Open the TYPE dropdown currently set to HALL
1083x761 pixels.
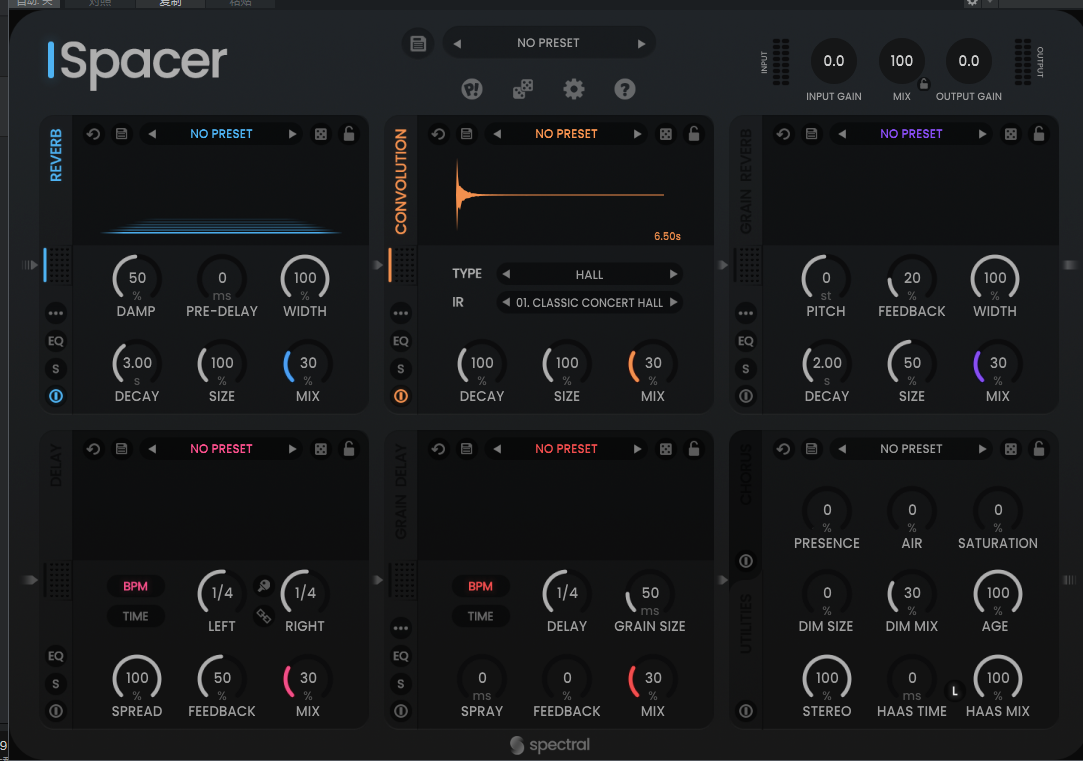(590, 274)
